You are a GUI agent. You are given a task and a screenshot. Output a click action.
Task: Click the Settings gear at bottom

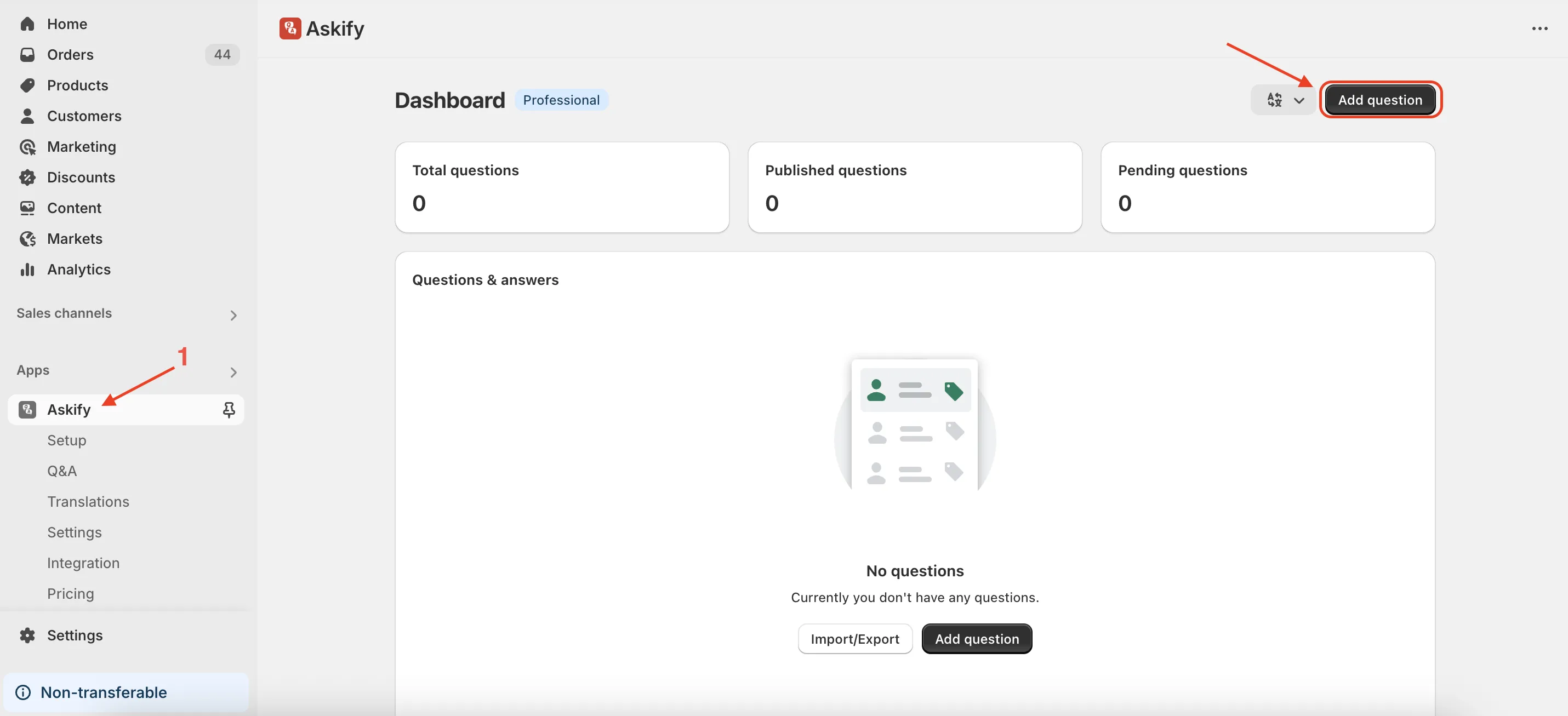[x=27, y=634]
